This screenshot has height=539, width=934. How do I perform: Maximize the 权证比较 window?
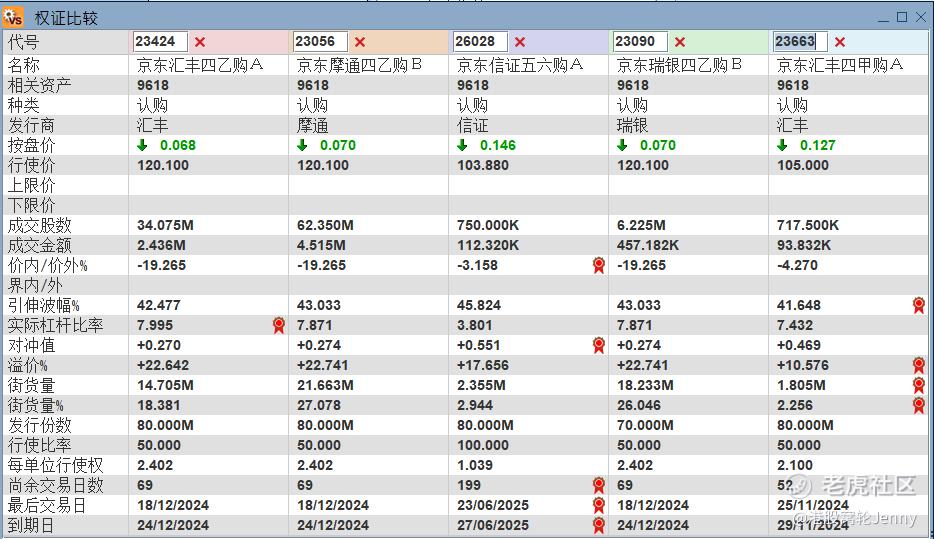pos(902,17)
